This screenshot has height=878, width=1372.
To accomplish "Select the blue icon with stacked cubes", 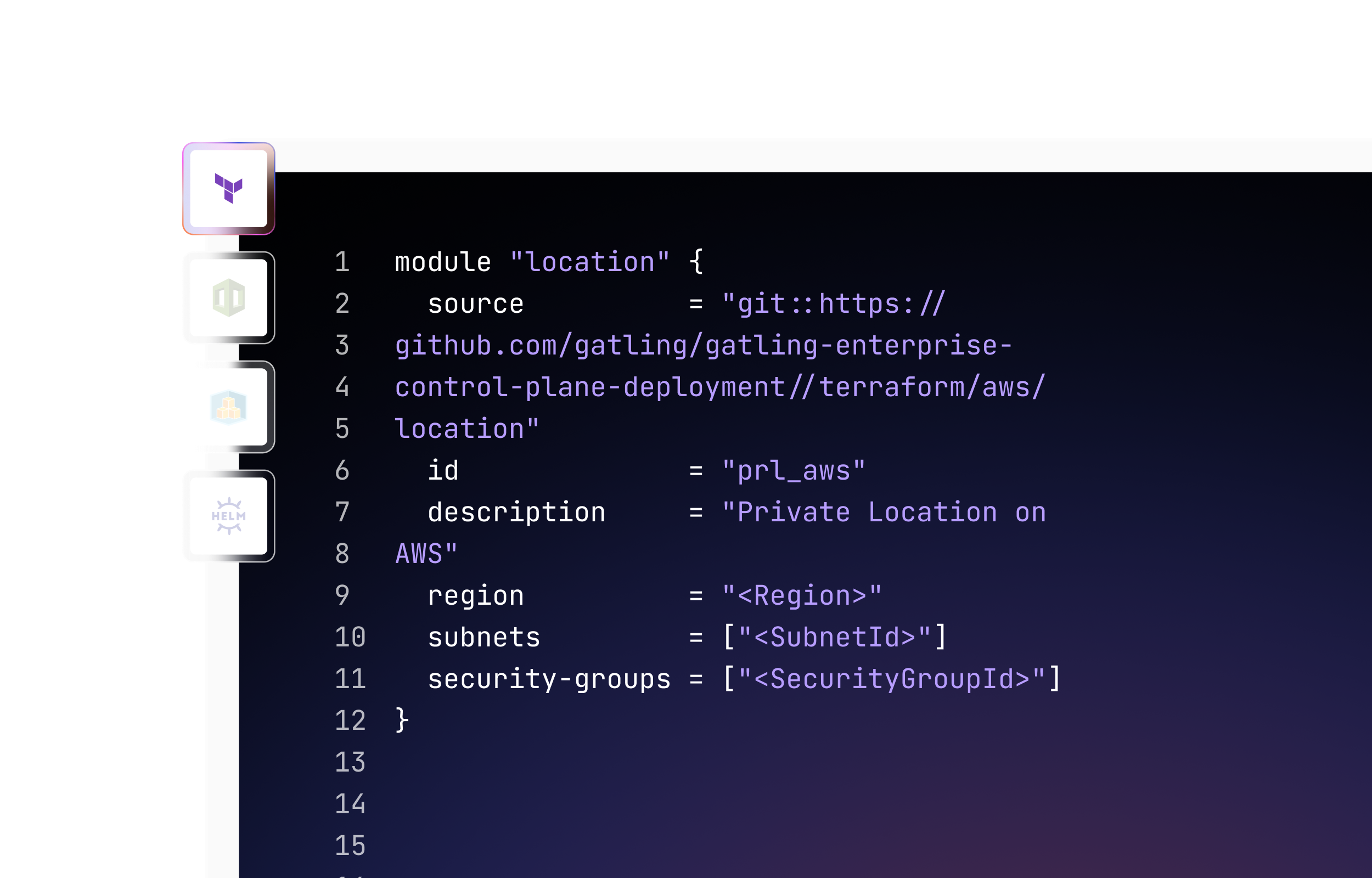I will [228, 407].
